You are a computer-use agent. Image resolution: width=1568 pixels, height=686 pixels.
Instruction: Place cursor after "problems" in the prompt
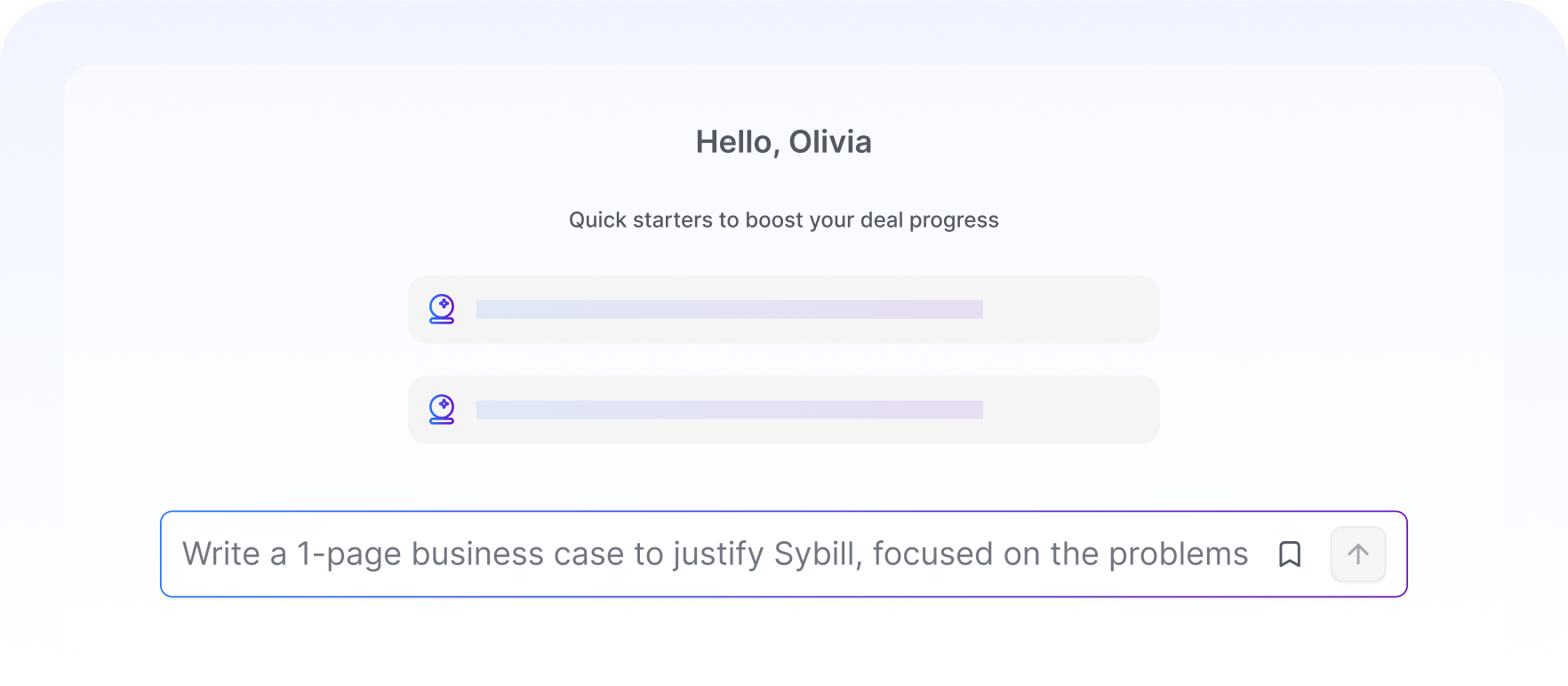[x=1250, y=554]
